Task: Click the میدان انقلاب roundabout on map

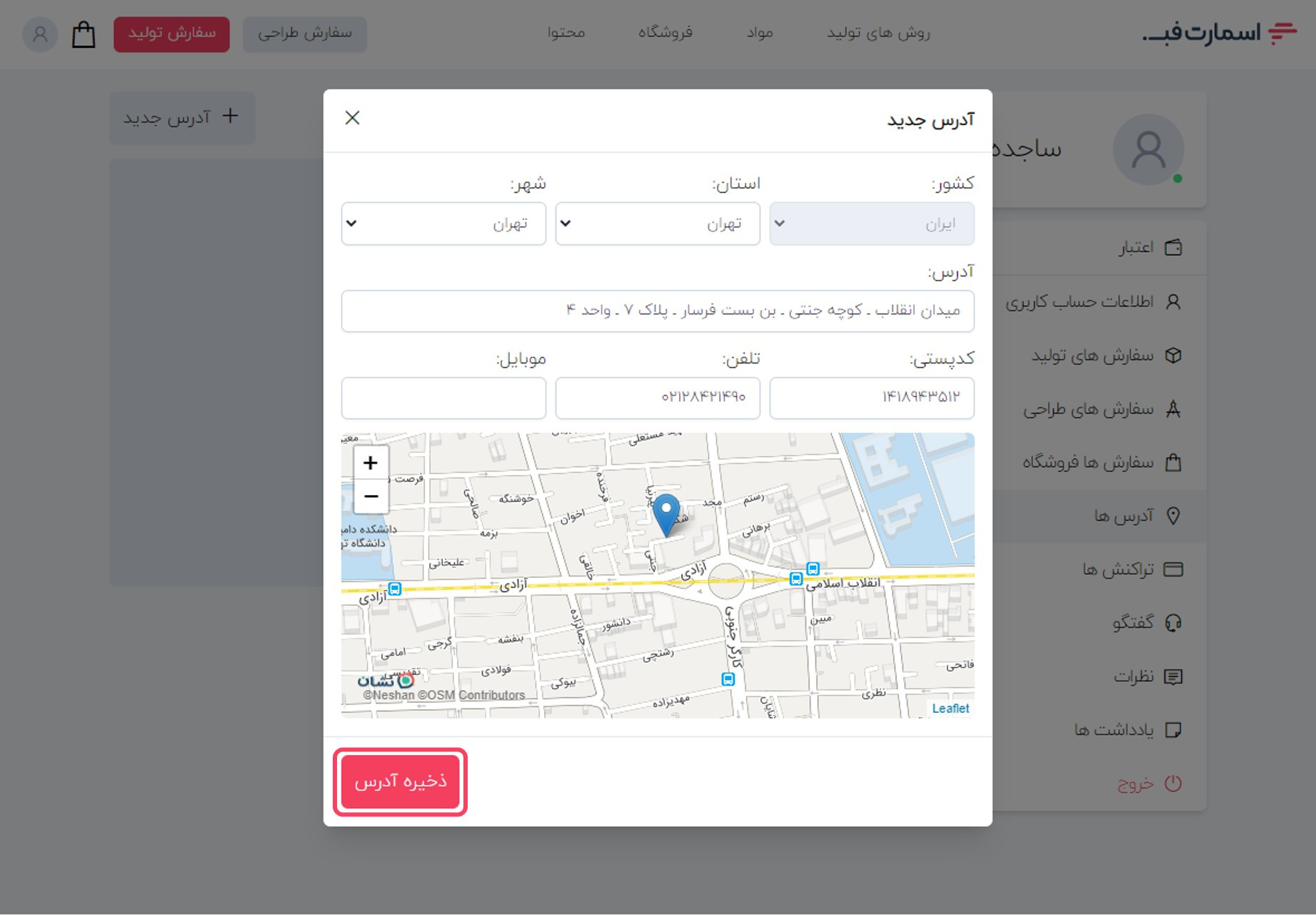Action: (x=726, y=581)
